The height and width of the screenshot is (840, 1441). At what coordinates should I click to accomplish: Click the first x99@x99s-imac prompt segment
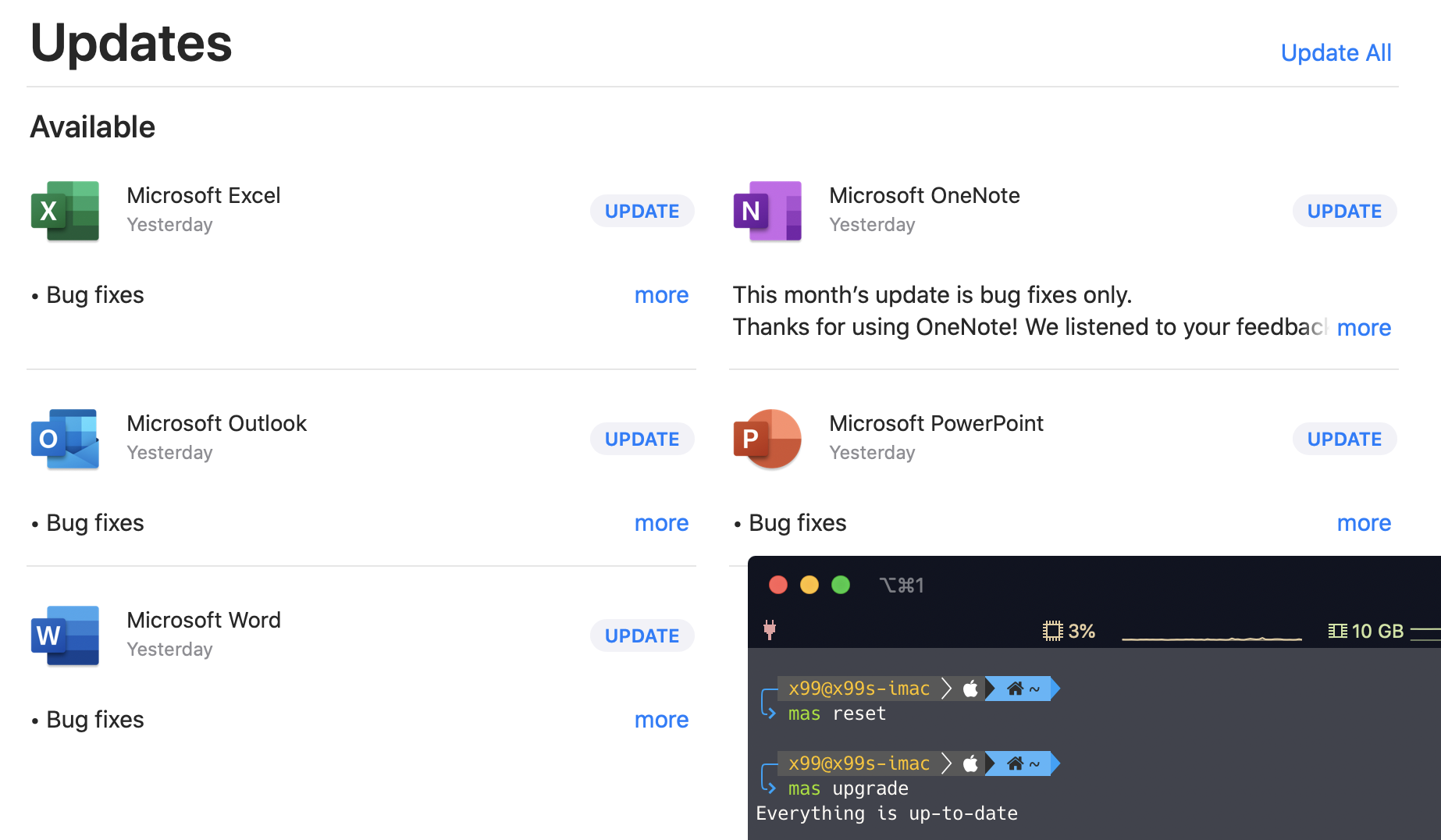(x=859, y=689)
